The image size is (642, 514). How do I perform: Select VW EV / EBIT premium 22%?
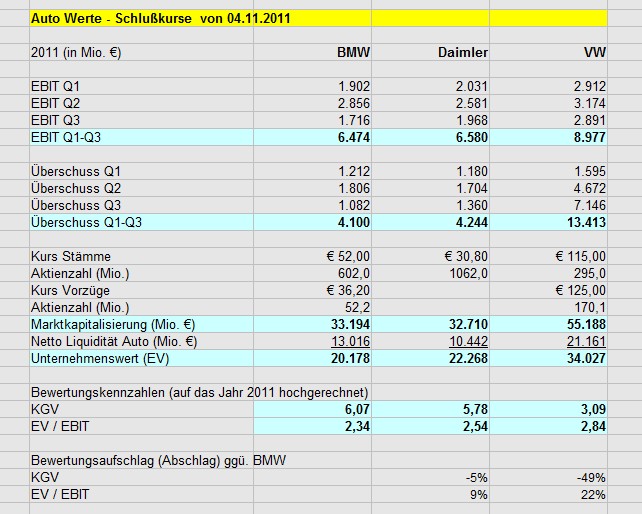(x=594, y=494)
